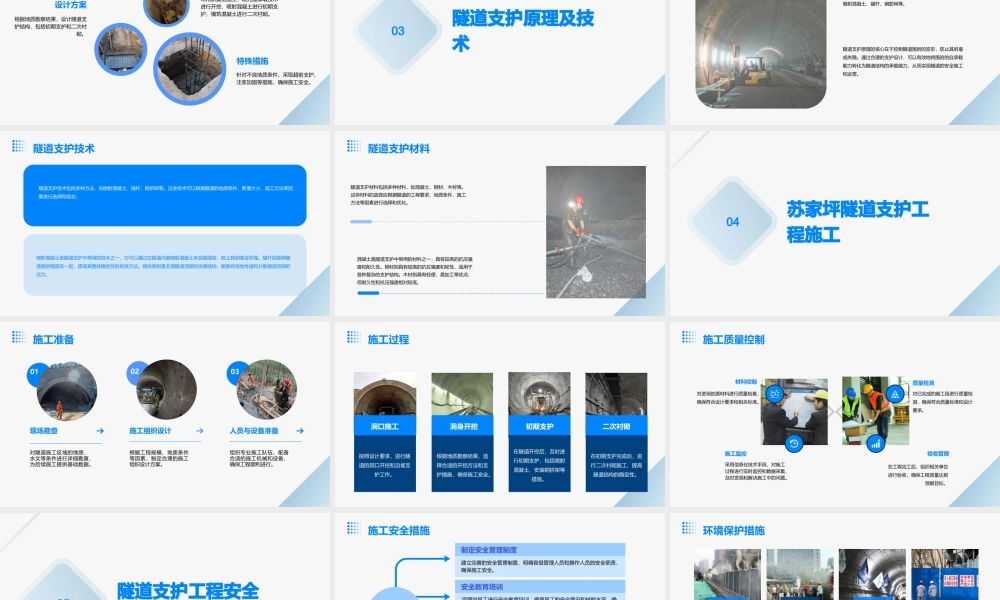Select the 苏家坪隧道支护工程施工 section title
Viewport: 1000px width, 600px height.
[857, 221]
